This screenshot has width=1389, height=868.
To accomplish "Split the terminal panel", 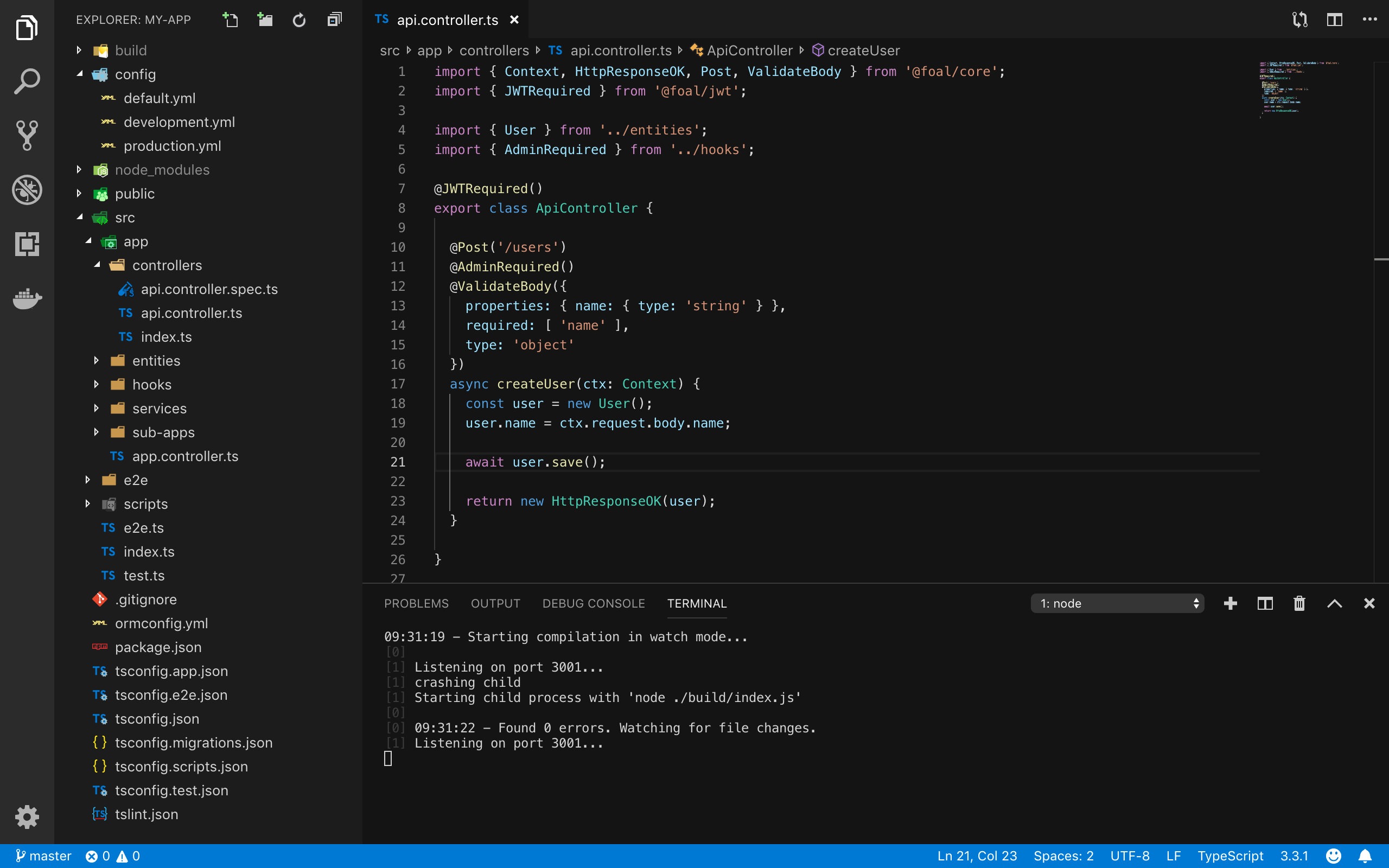I will click(1265, 603).
